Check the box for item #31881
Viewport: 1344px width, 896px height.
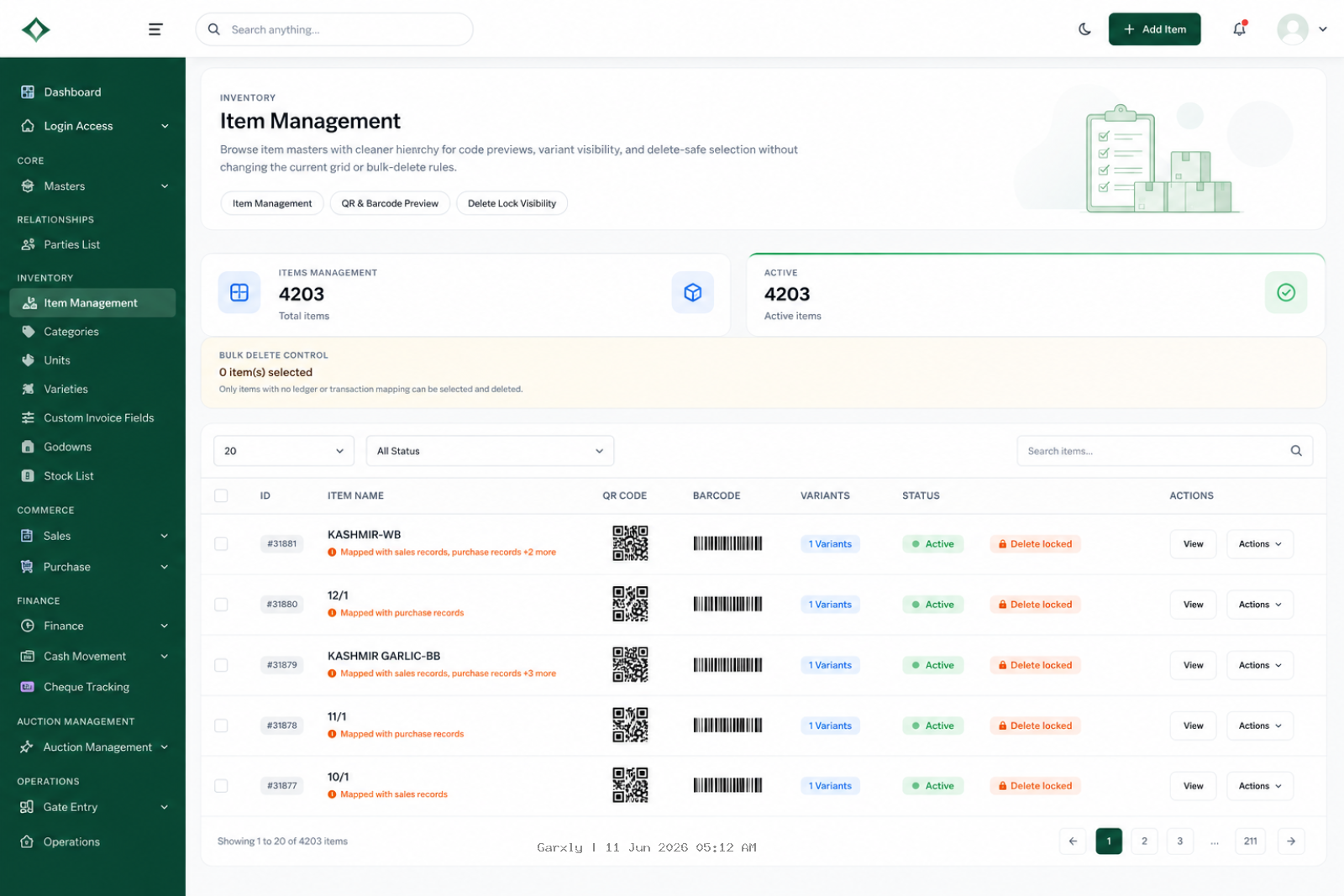[221, 544]
